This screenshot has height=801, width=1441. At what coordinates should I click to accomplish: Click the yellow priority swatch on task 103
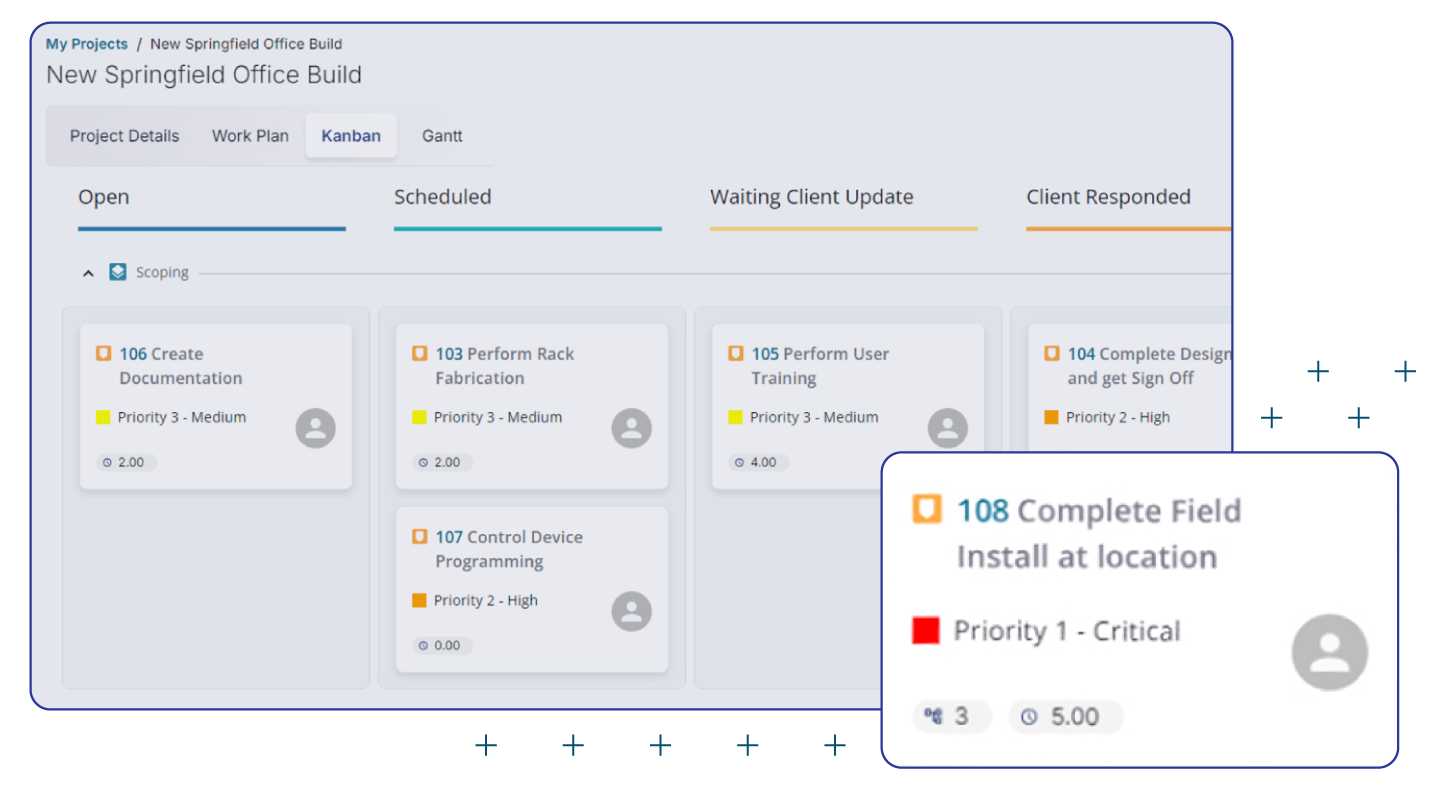[x=419, y=417]
